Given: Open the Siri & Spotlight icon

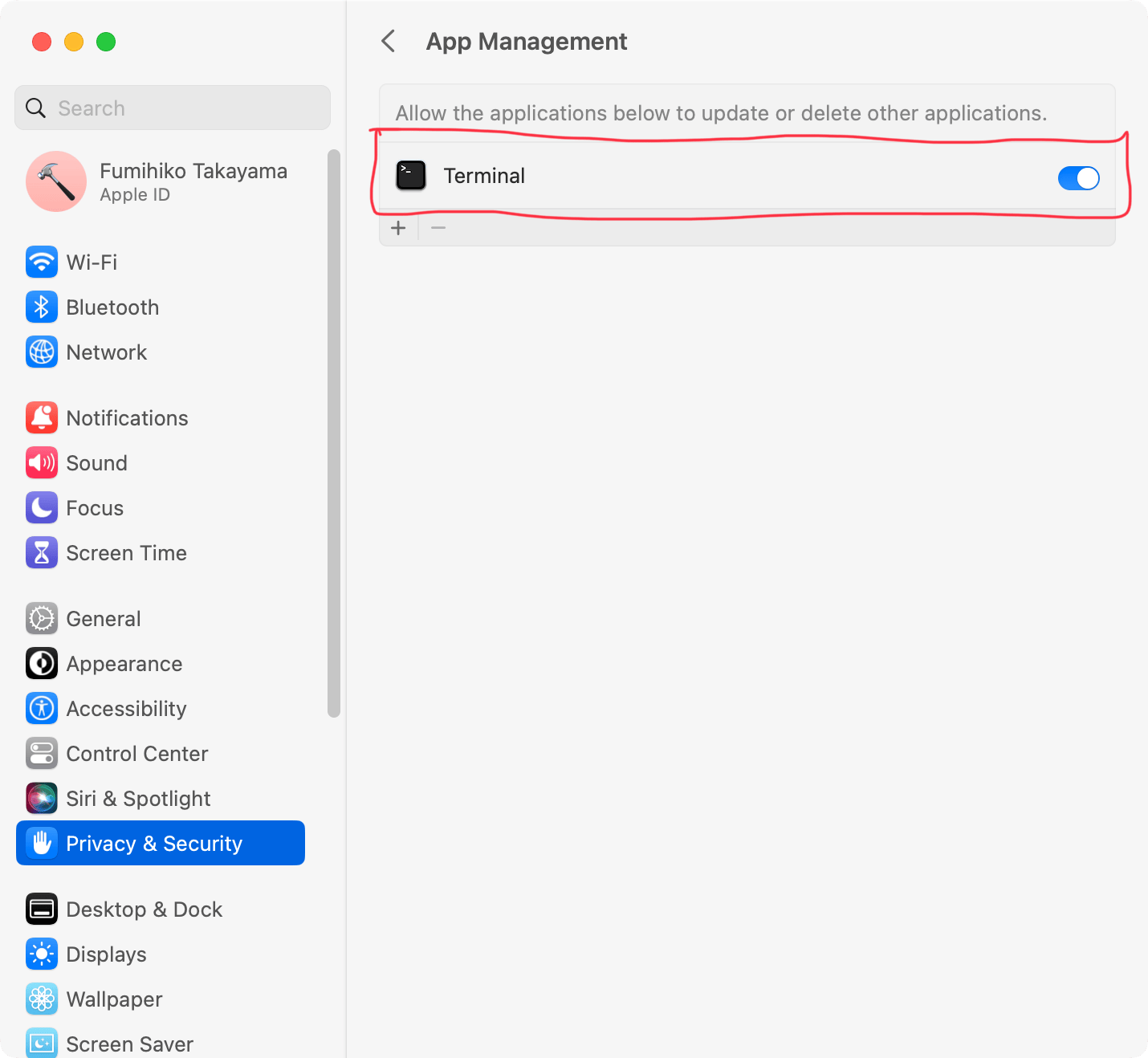Looking at the screenshot, I should coord(42,798).
